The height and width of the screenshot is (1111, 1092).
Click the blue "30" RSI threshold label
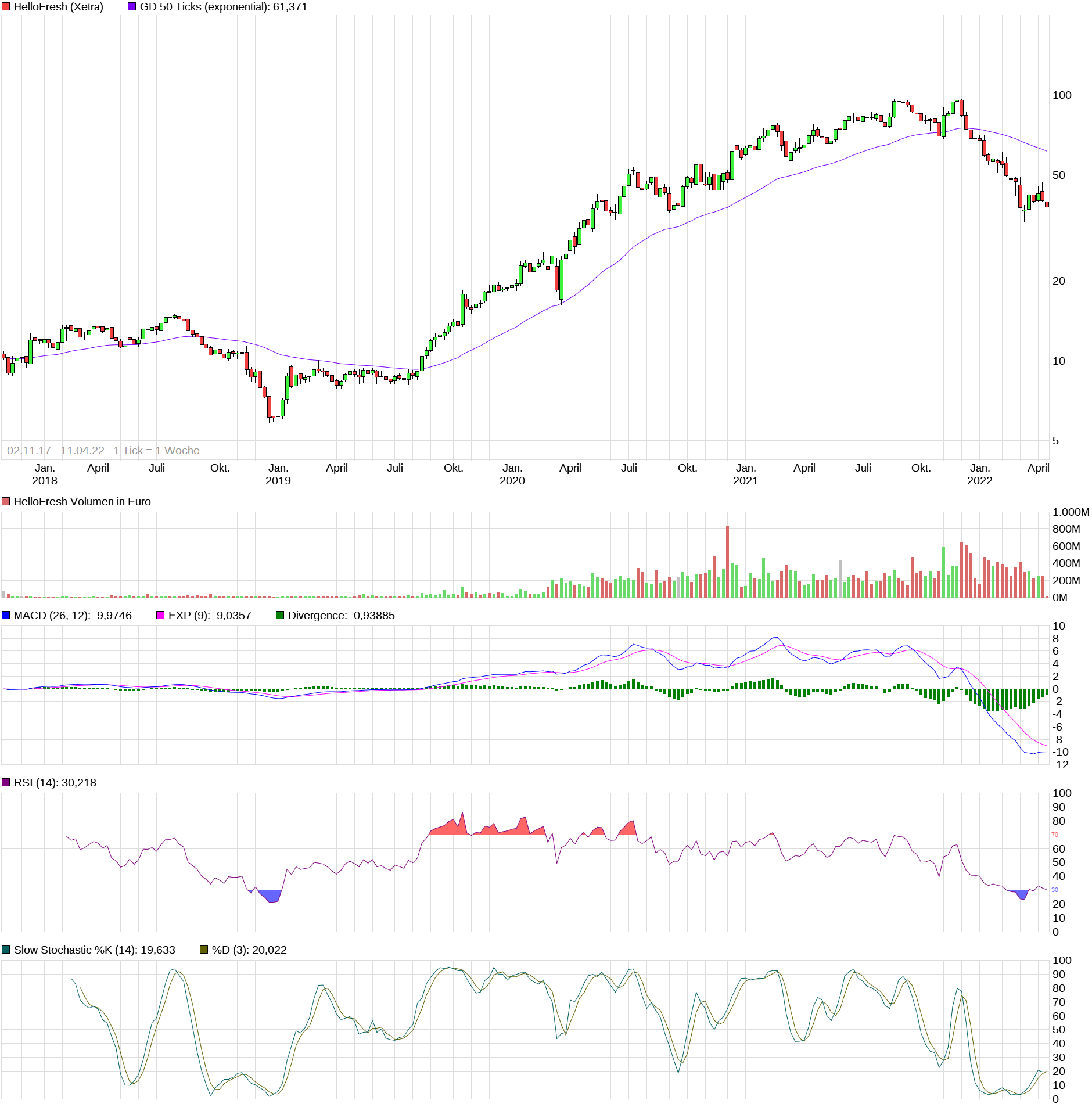pos(1055,890)
